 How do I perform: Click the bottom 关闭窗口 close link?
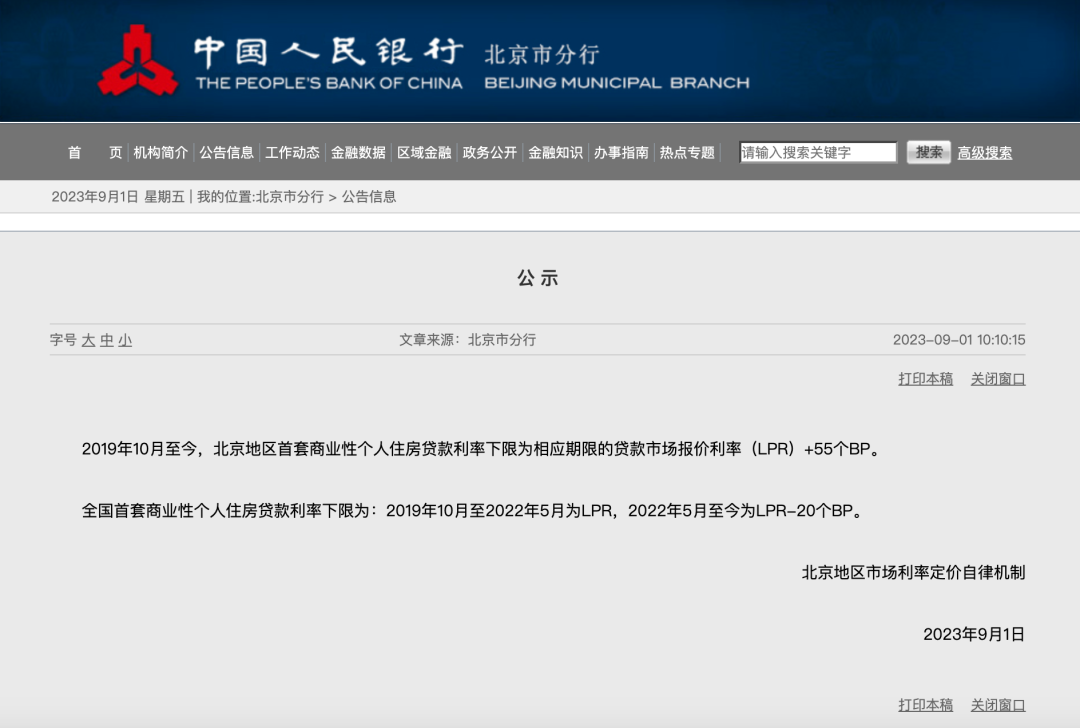[996, 705]
